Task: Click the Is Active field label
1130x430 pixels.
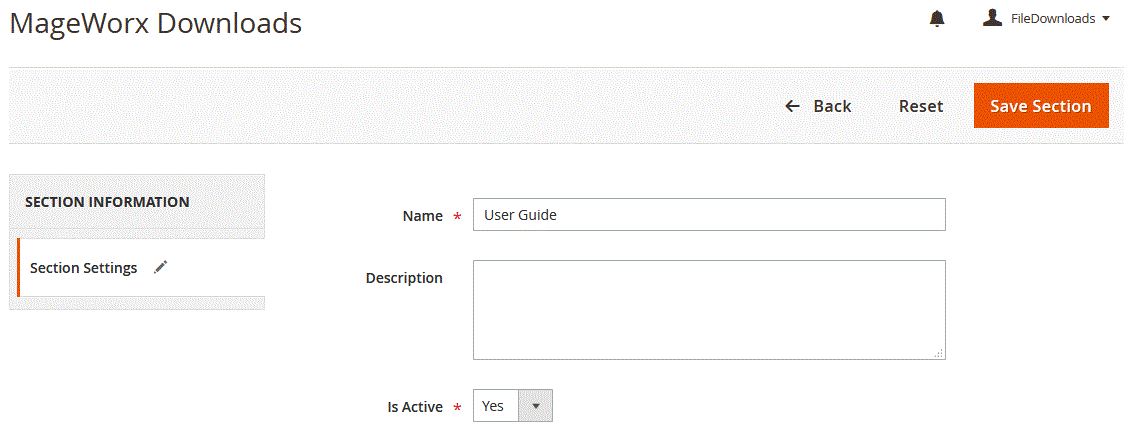Action: [x=415, y=407]
